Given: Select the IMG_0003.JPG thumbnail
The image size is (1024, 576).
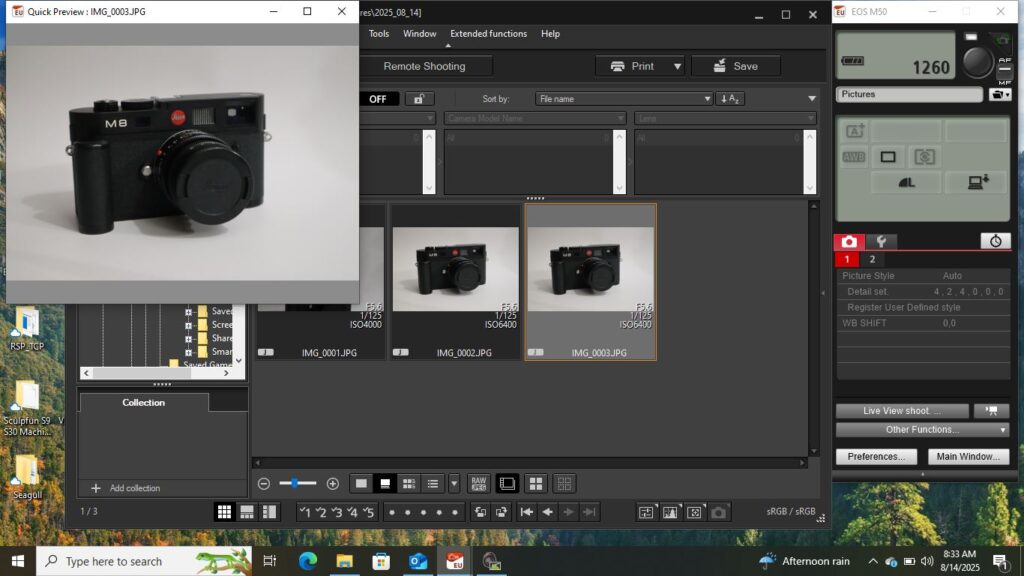Looking at the screenshot, I should pyautogui.click(x=591, y=282).
